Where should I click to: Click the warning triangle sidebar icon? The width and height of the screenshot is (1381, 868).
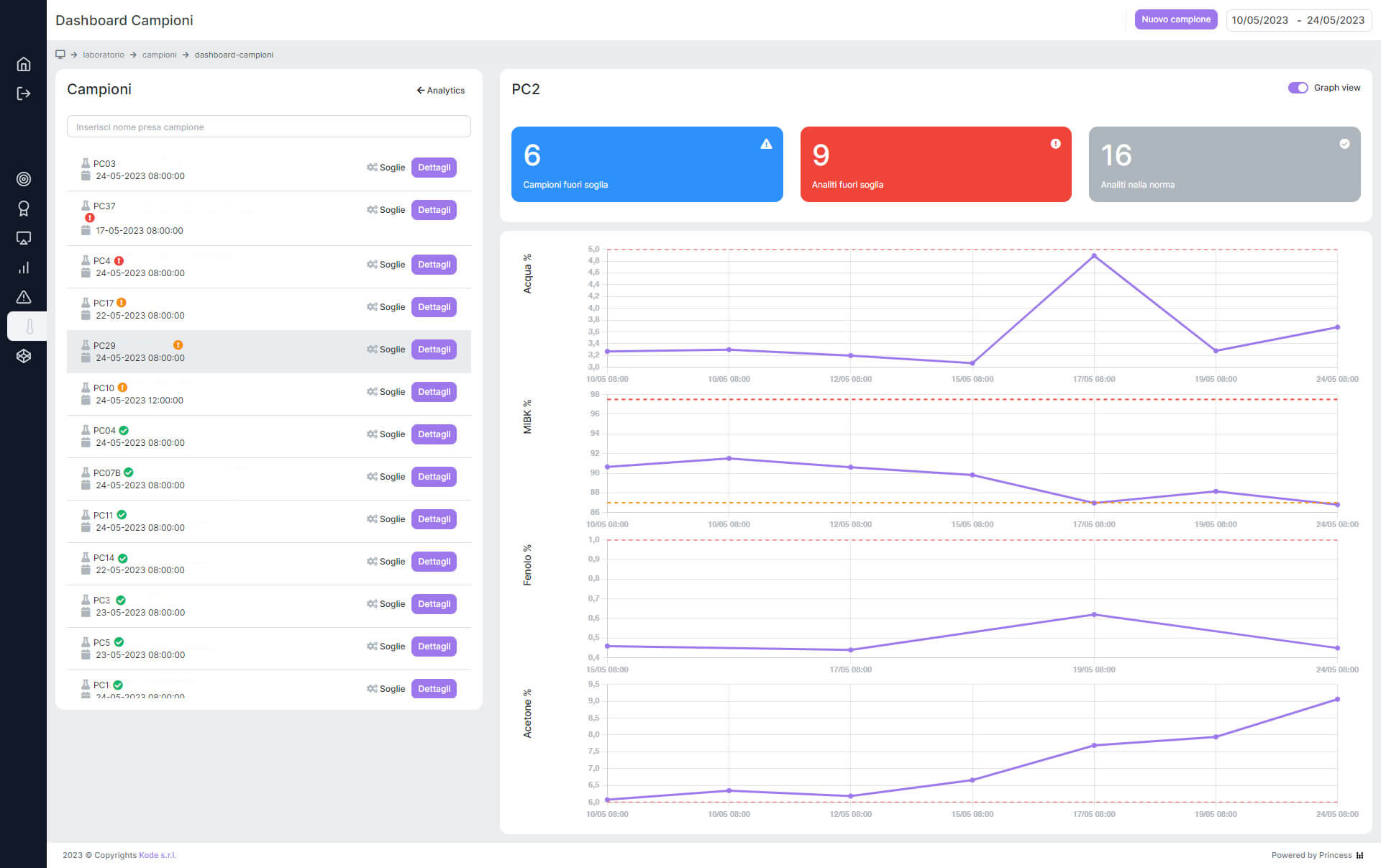coord(23,297)
